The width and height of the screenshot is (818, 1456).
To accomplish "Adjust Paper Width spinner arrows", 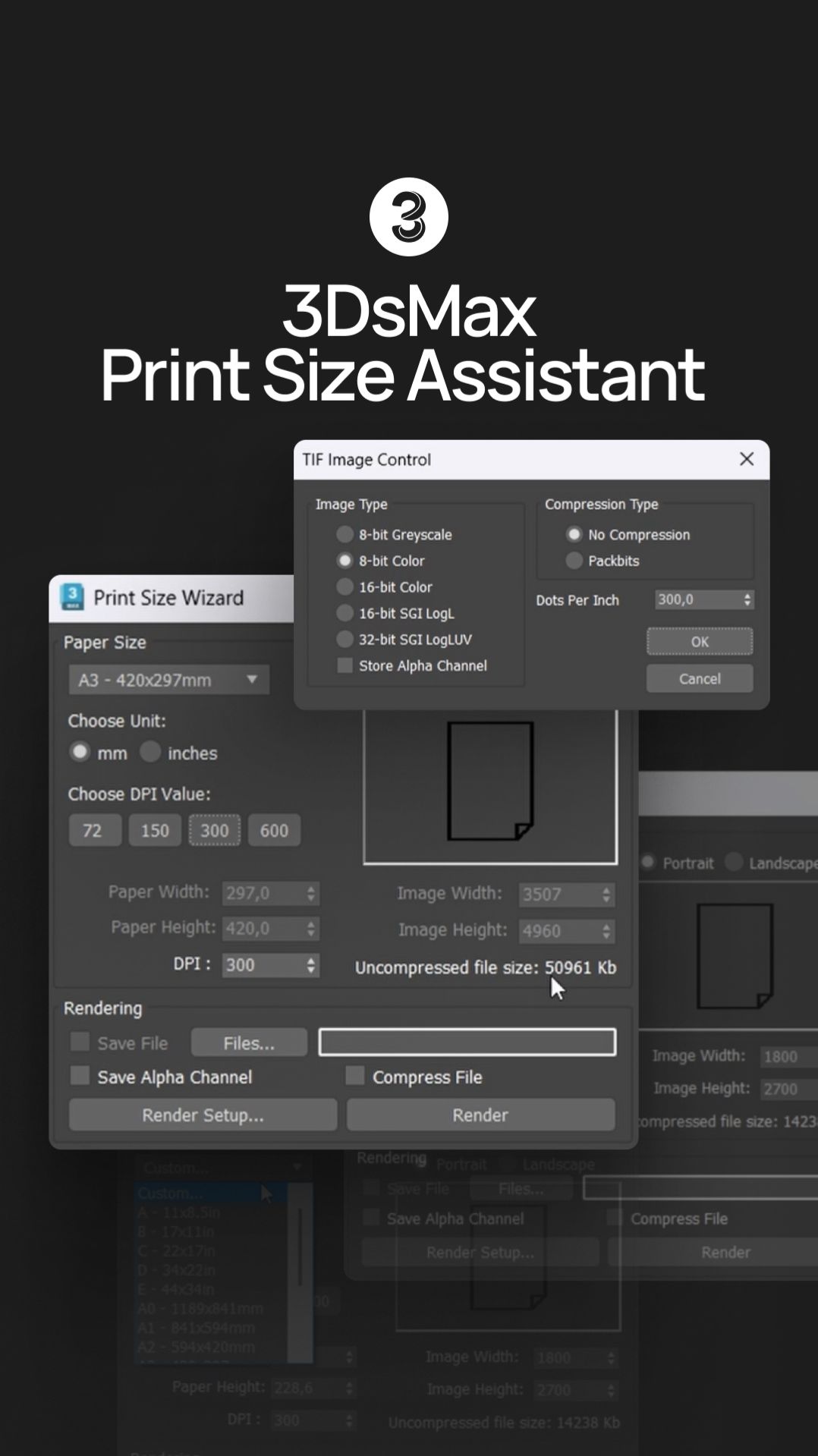I will coord(311,893).
